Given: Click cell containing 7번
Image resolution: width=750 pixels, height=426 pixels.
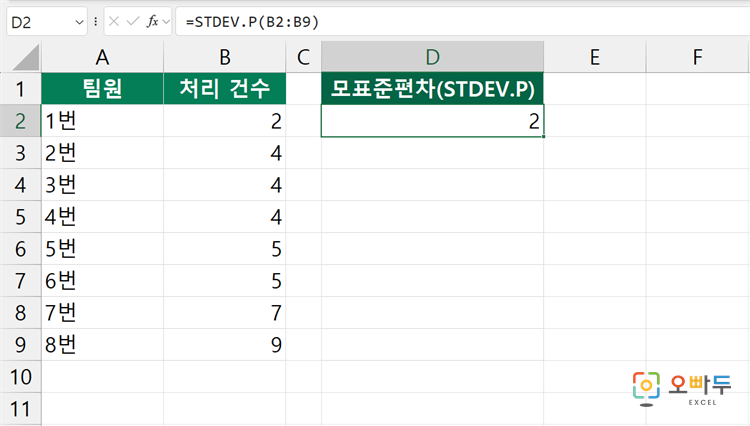Looking at the screenshot, I should tap(102, 313).
